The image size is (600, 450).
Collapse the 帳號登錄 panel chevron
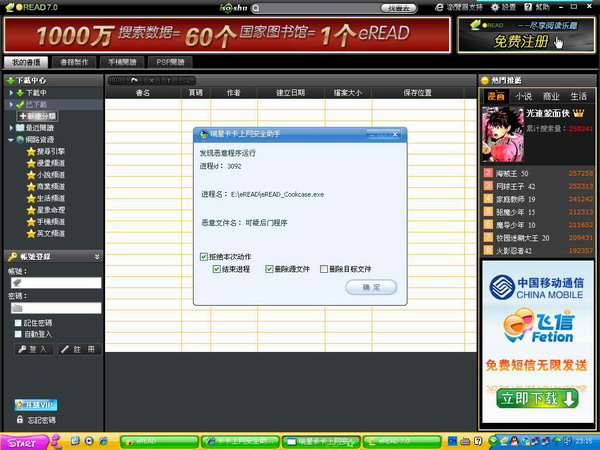(97, 257)
